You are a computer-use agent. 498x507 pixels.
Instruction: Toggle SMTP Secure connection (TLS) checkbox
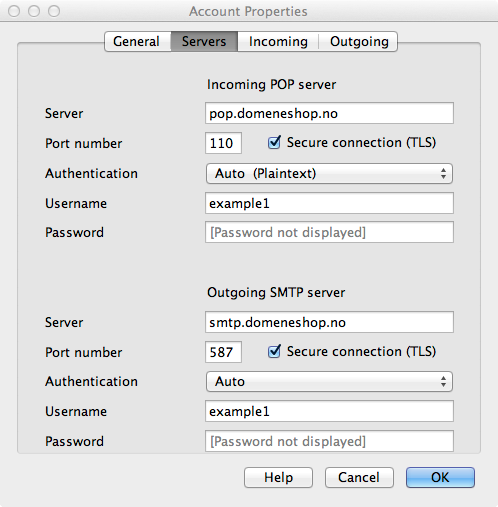[x=274, y=351]
